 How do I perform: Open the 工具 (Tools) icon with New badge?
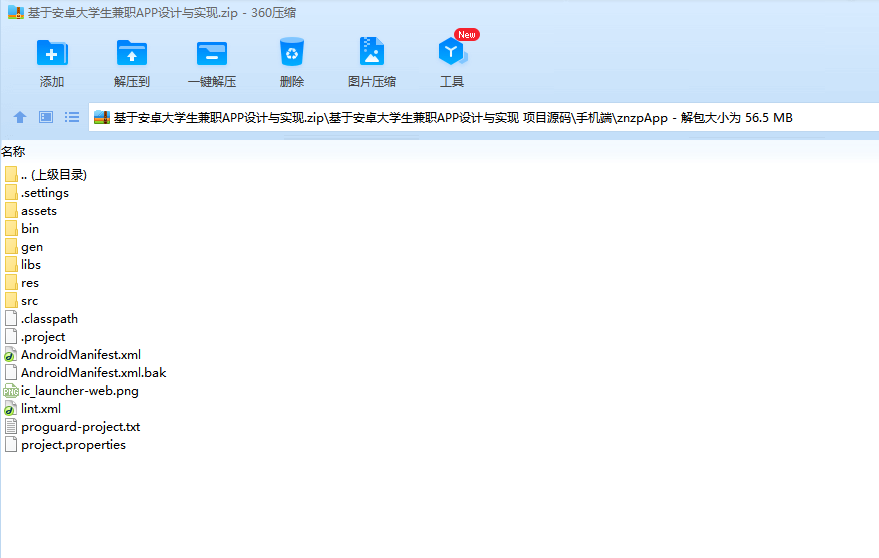(452, 52)
